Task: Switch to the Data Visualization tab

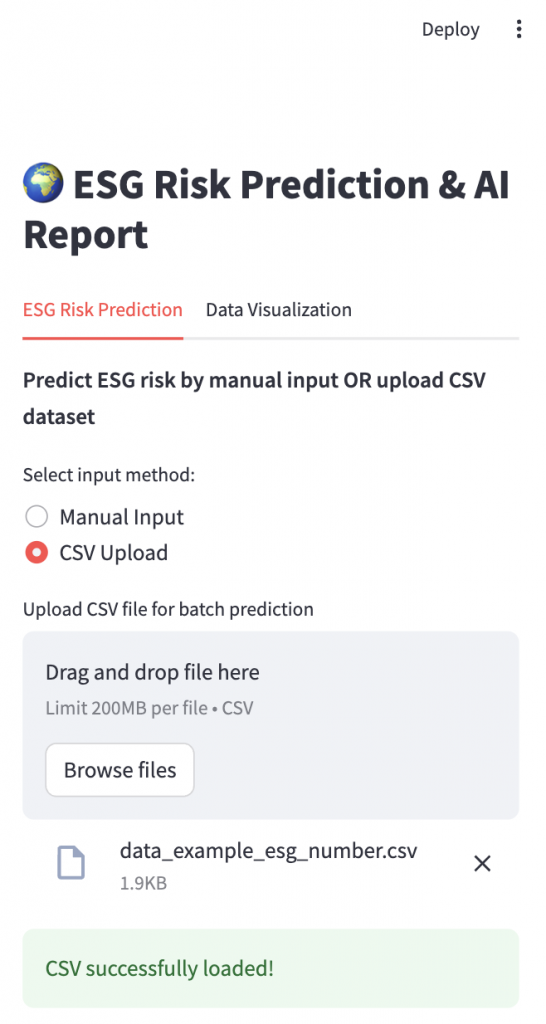Action: 279,310
